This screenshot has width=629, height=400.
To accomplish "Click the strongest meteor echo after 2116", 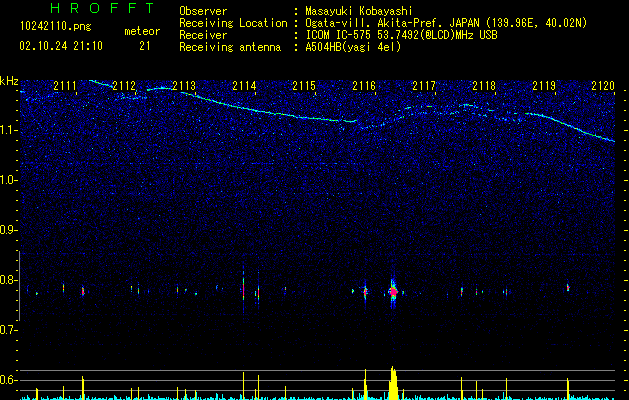I will (393, 292).
